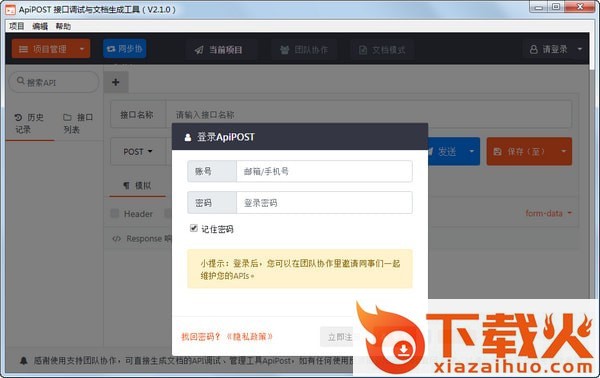
Task: Click the 小提示 tip message text
Action: click(300, 269)
